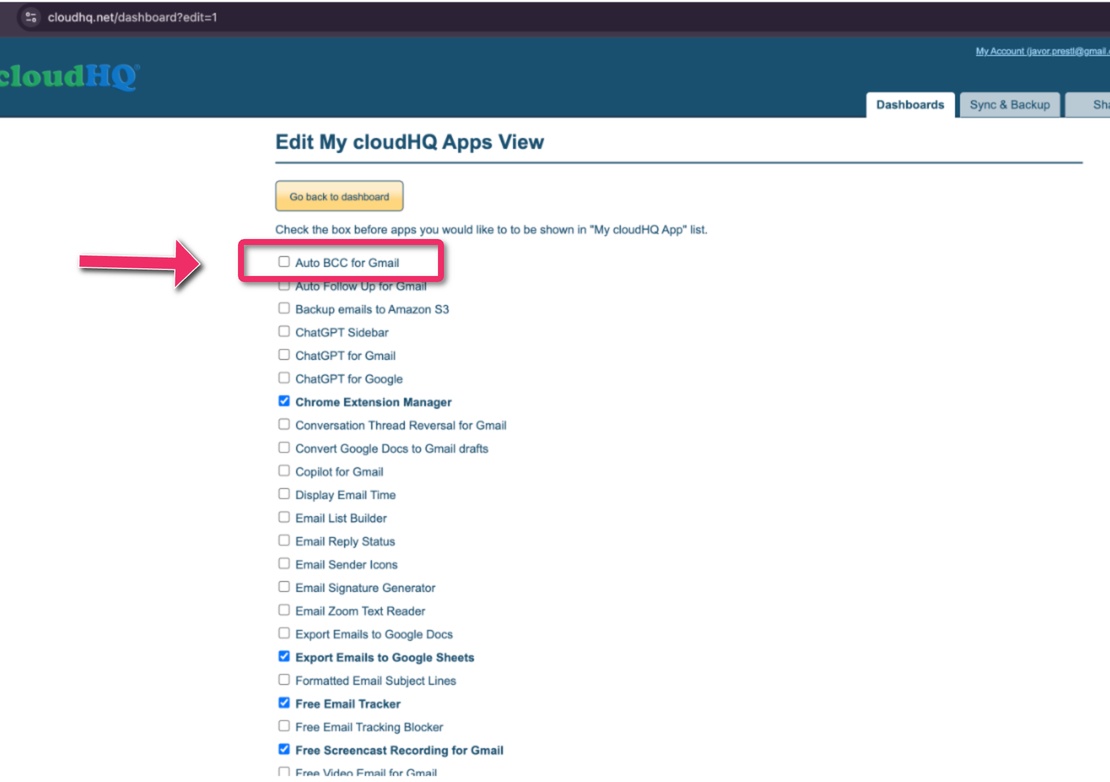Click the Free Email Tracker label
This screenshot has width=1110, height=782.
point(348,704)
